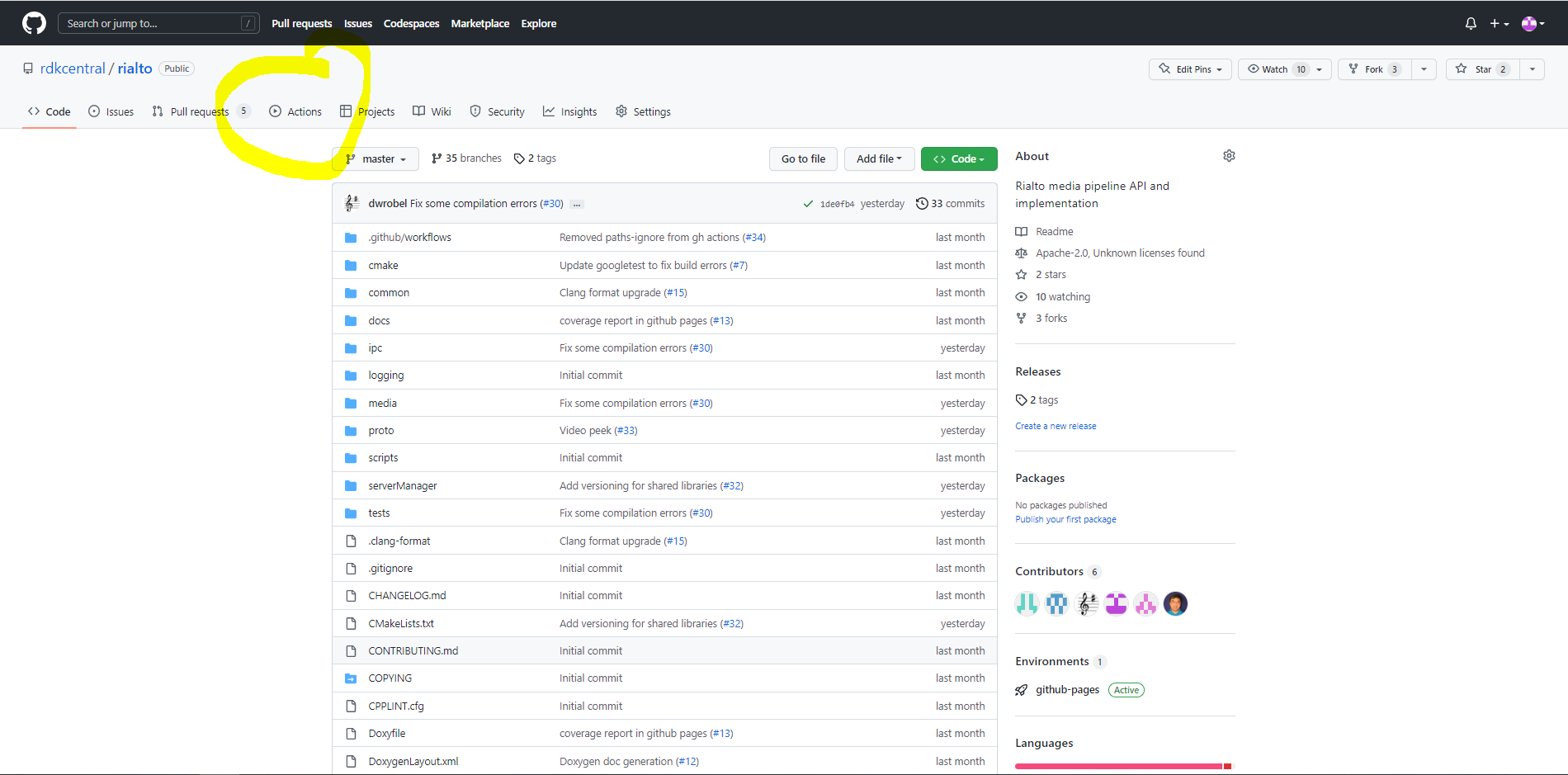Image resolution: width=1568 pixels, height=775 pixels.
Task: Click the last contributor avatar photo
Action: click(x=1175, y=604)
